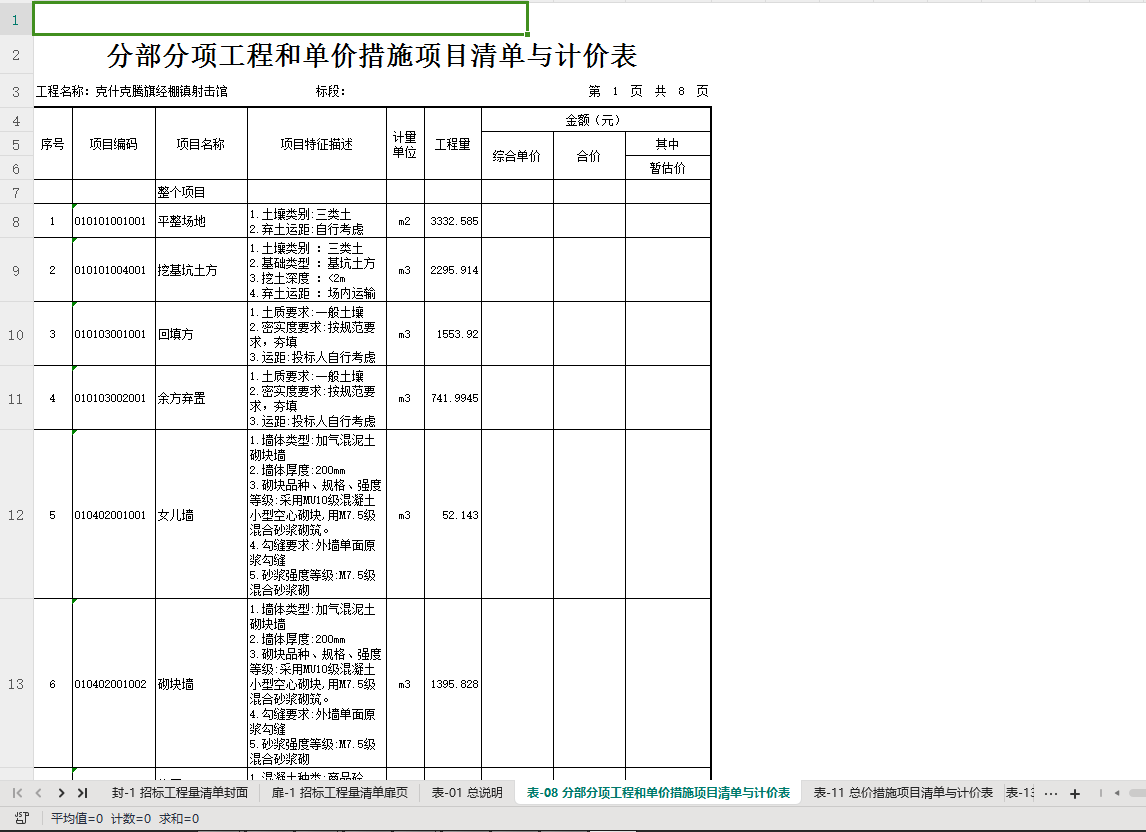Open the 表-01 总说明 sheet tab
The image size is (1146, 832).
(467, 793)
